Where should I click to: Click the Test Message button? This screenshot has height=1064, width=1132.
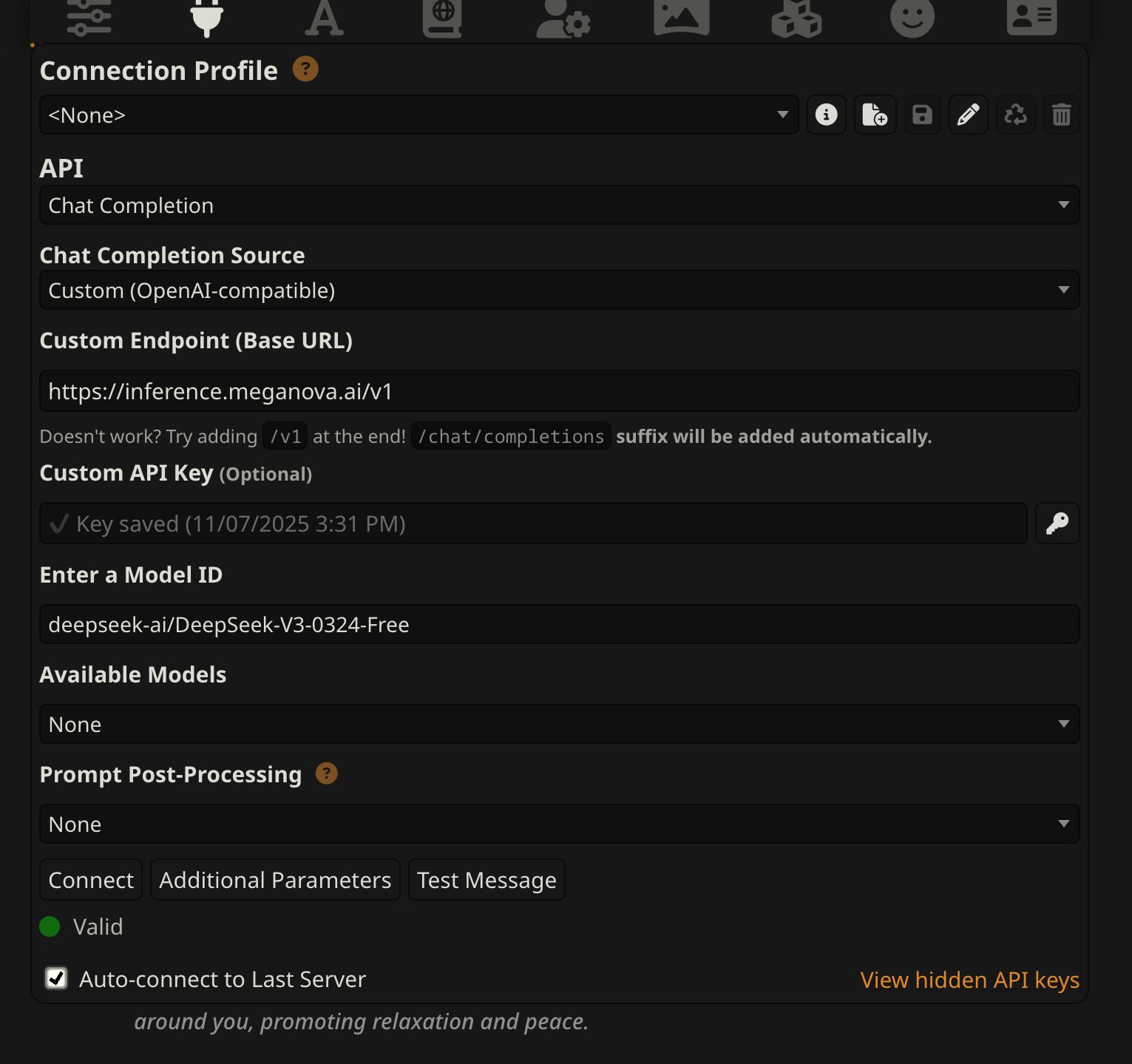[487, 880]
